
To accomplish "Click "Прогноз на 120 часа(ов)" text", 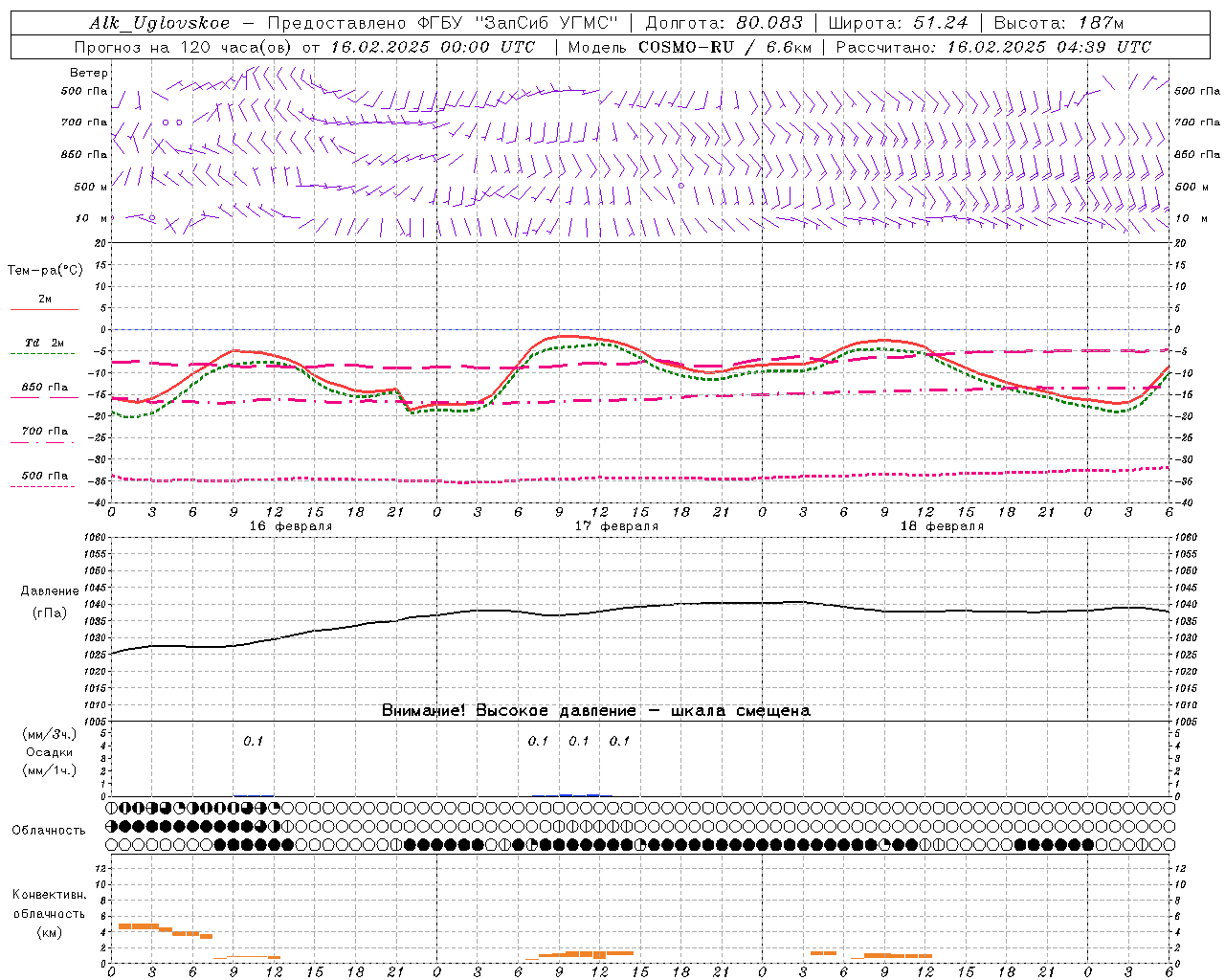I will tap(184, 47).
